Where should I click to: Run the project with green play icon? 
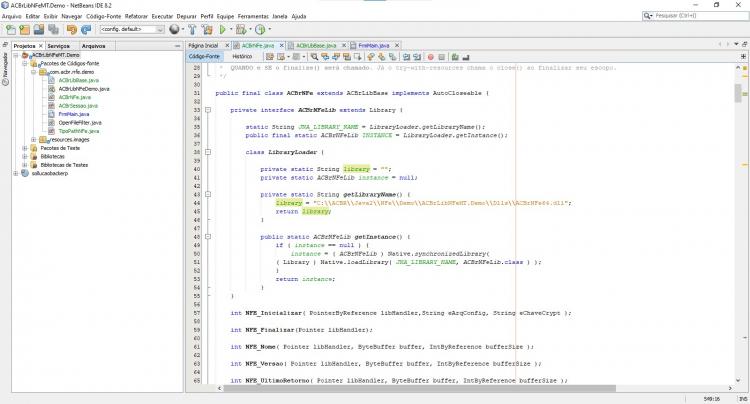click(222, 30)
